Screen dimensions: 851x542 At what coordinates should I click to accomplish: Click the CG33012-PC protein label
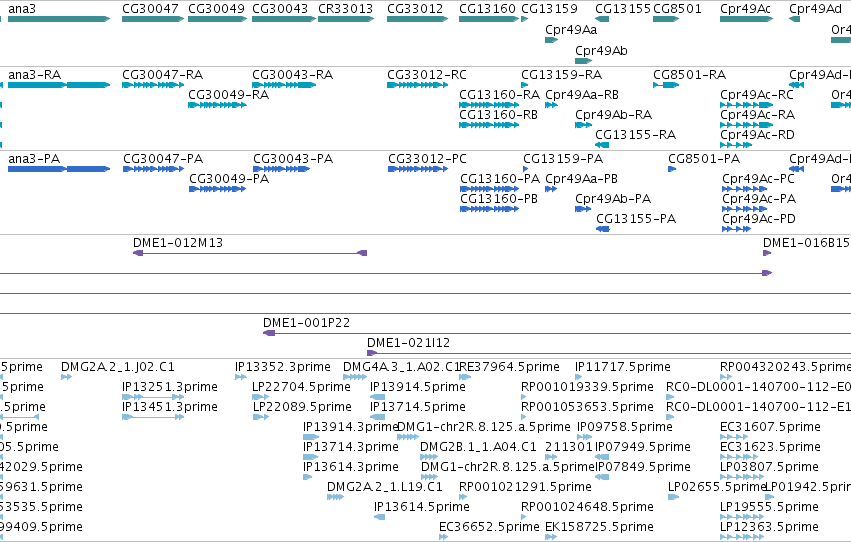tap(427, 158)
